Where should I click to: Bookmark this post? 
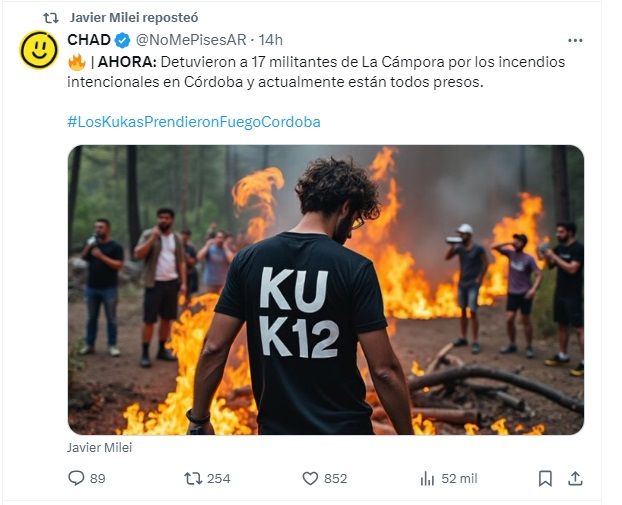click(x=545, y=478)
